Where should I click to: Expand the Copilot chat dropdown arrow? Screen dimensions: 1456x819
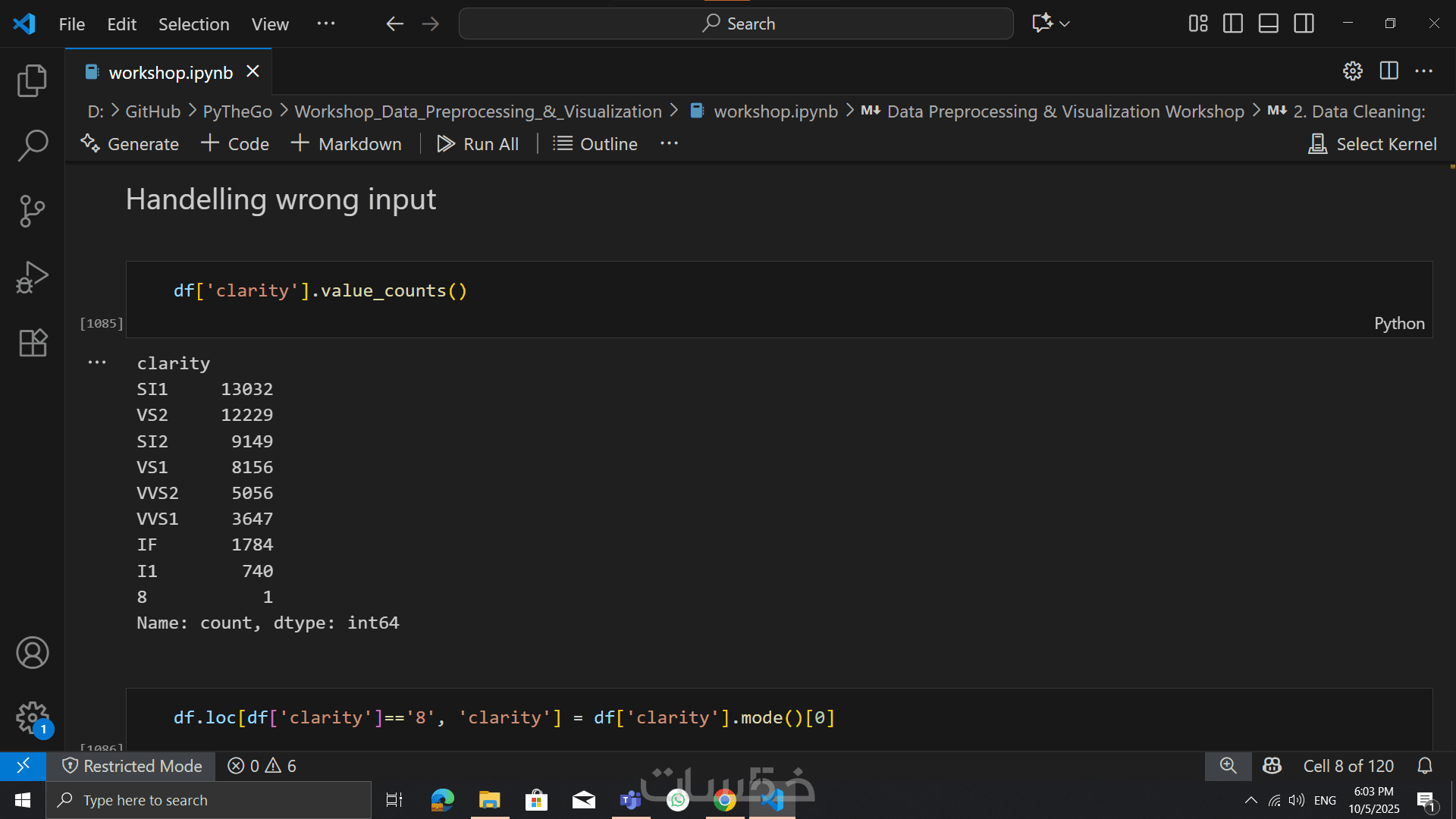pos(1065,24)
